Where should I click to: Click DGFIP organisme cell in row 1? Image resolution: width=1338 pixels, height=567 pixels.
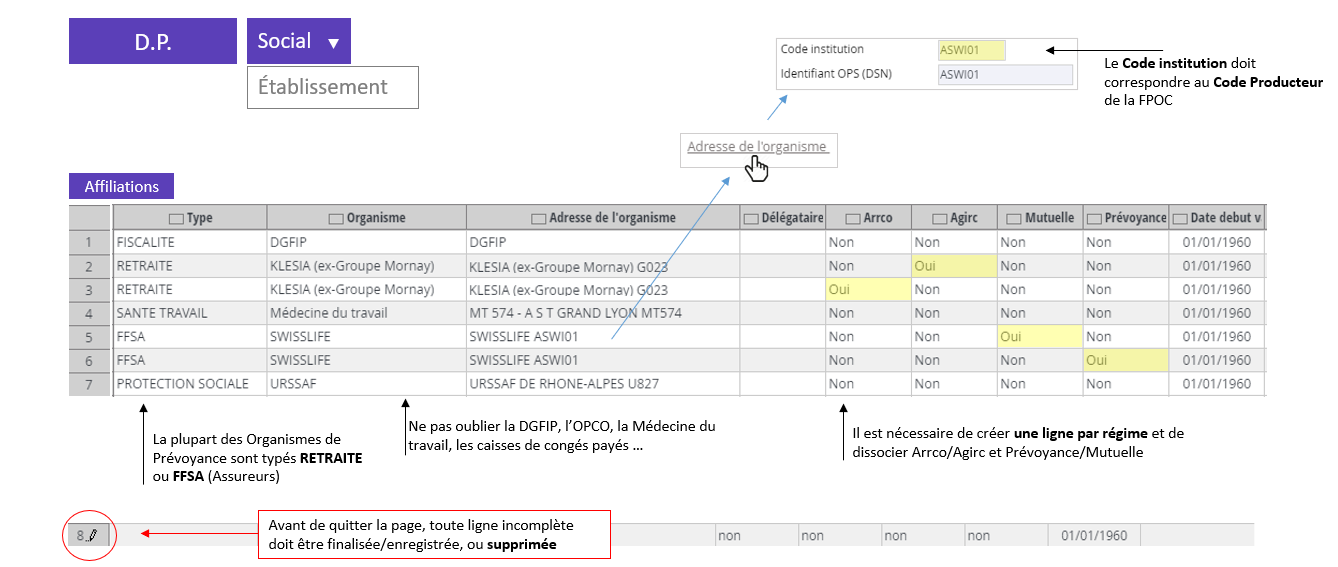(x=366, y=242)
